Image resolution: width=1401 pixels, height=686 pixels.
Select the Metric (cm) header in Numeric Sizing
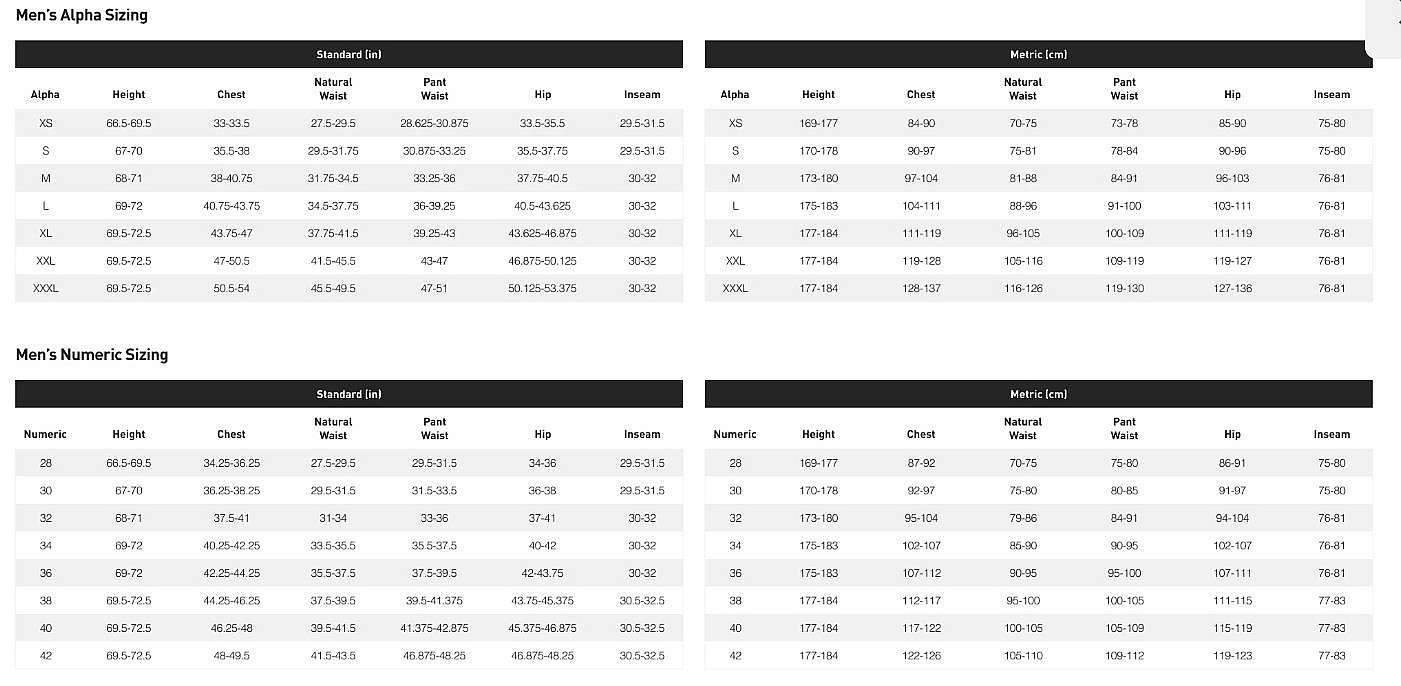click(1038, 394)
